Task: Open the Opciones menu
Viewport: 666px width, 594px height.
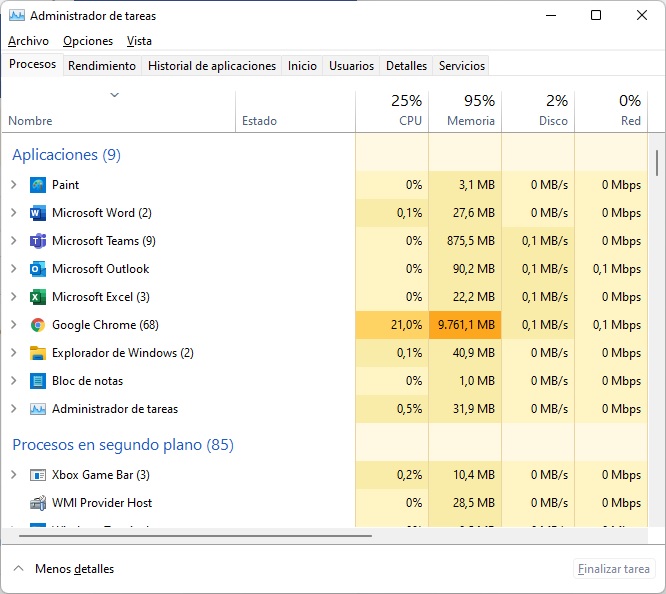Action: click(88, 41)
